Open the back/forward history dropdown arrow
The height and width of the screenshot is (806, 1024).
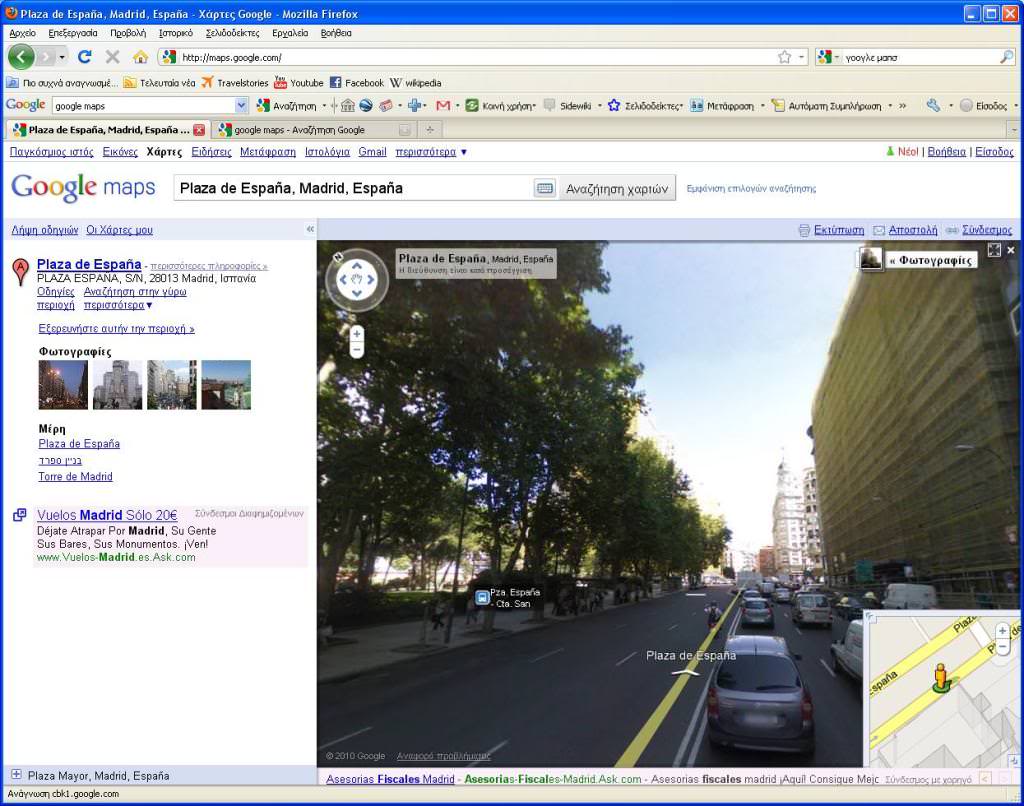pos(62,57)
